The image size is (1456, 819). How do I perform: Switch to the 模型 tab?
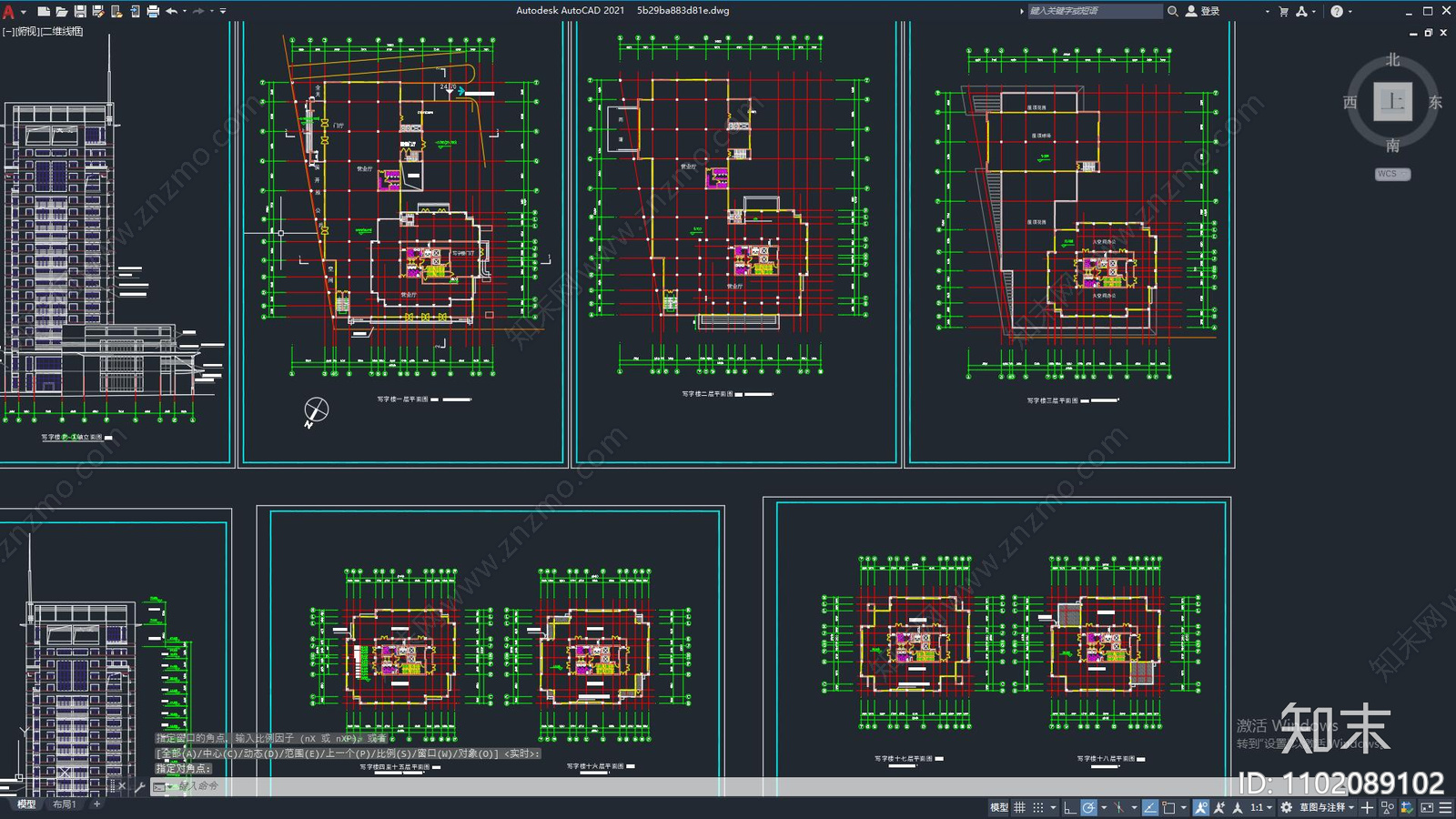point(25,804)
